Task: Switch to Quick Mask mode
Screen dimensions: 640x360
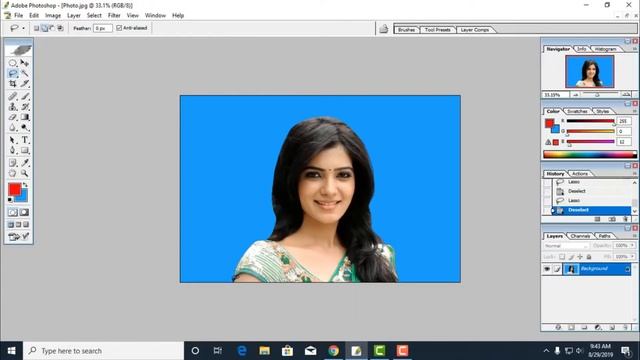Action: coord(24,213)
